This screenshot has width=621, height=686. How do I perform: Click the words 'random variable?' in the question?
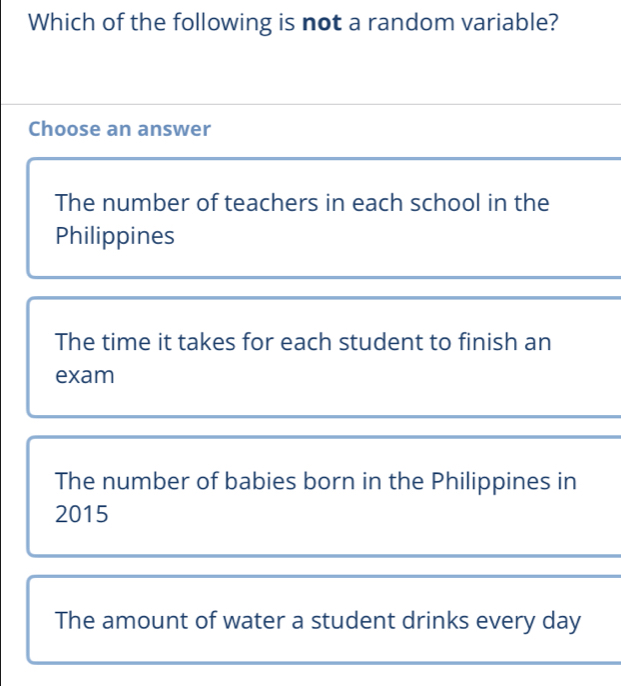[463, 22]
